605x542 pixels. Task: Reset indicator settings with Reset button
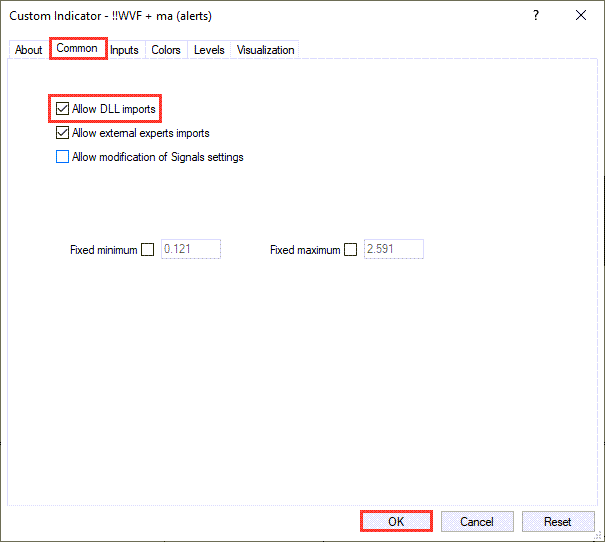point(558,522)
